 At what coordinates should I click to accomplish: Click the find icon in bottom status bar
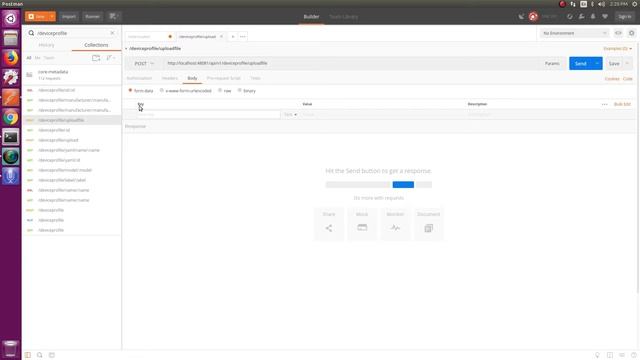tap(40, 355)
